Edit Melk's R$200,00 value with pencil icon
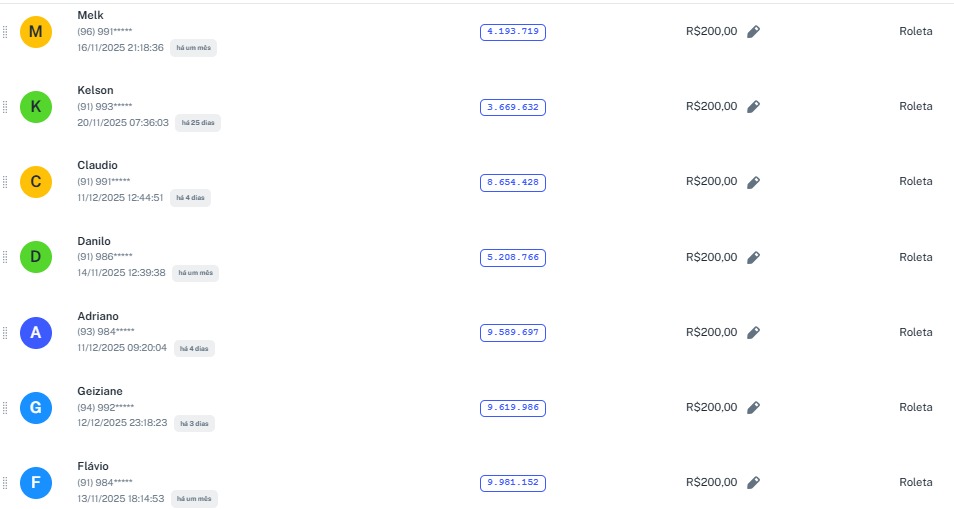 click(x=754, y=32)
